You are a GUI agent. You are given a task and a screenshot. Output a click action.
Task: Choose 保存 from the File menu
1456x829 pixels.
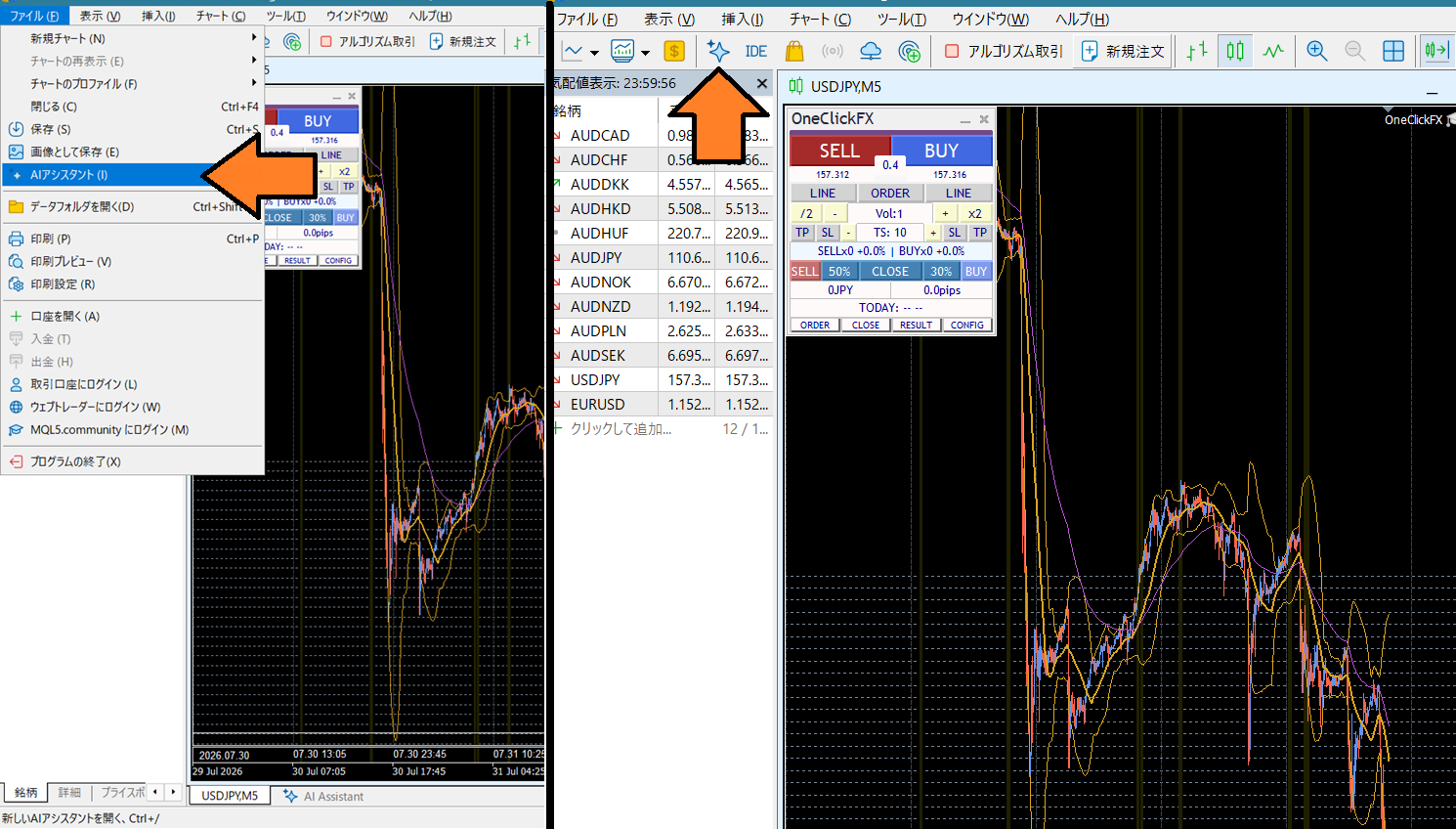132,129
